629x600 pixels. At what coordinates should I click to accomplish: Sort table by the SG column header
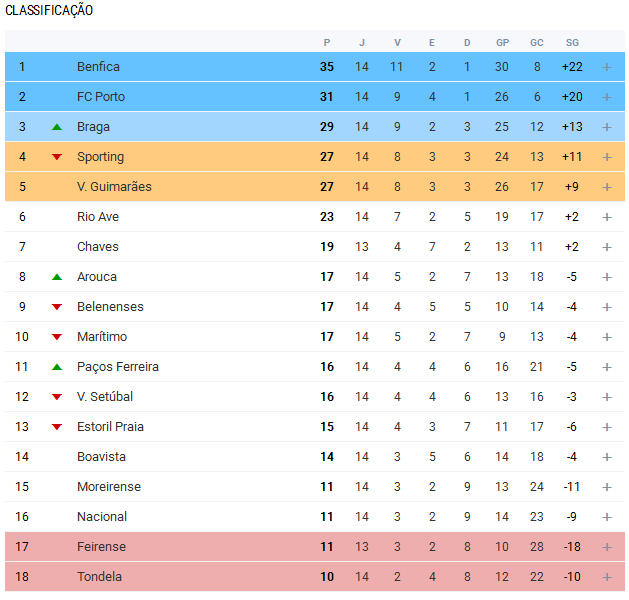coord(572,42)
